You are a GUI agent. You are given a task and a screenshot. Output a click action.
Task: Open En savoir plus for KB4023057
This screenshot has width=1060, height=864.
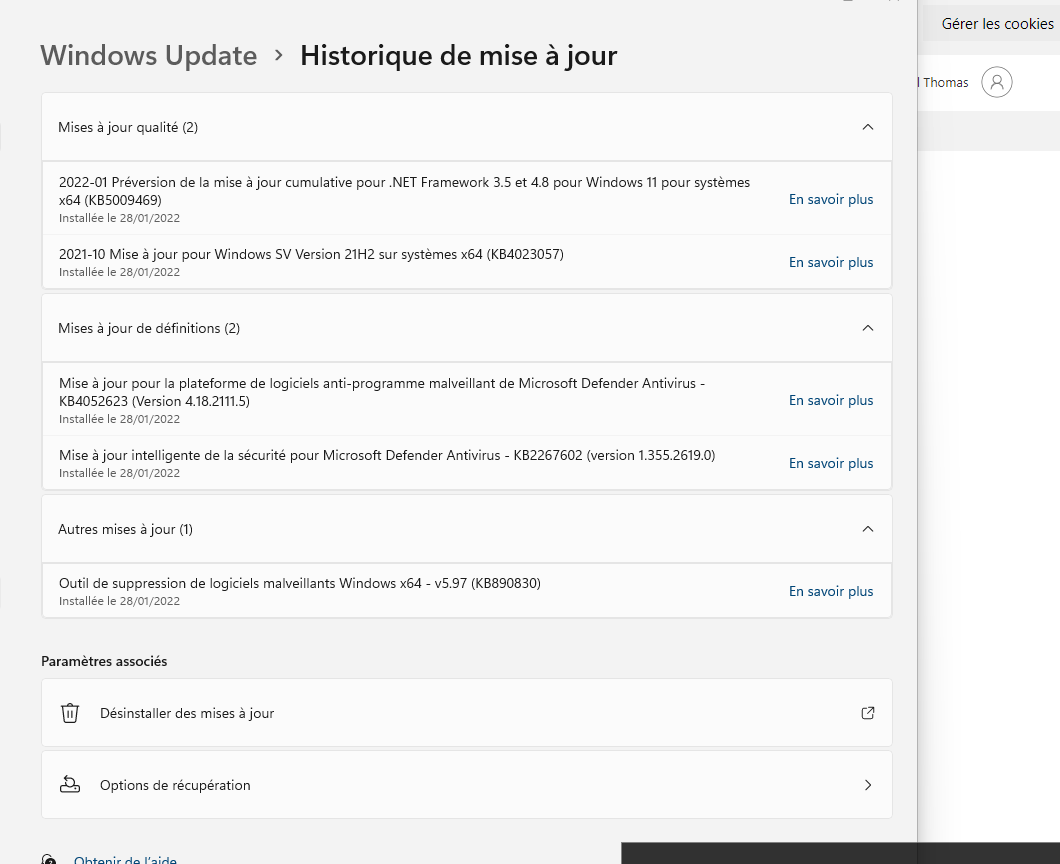831,262
